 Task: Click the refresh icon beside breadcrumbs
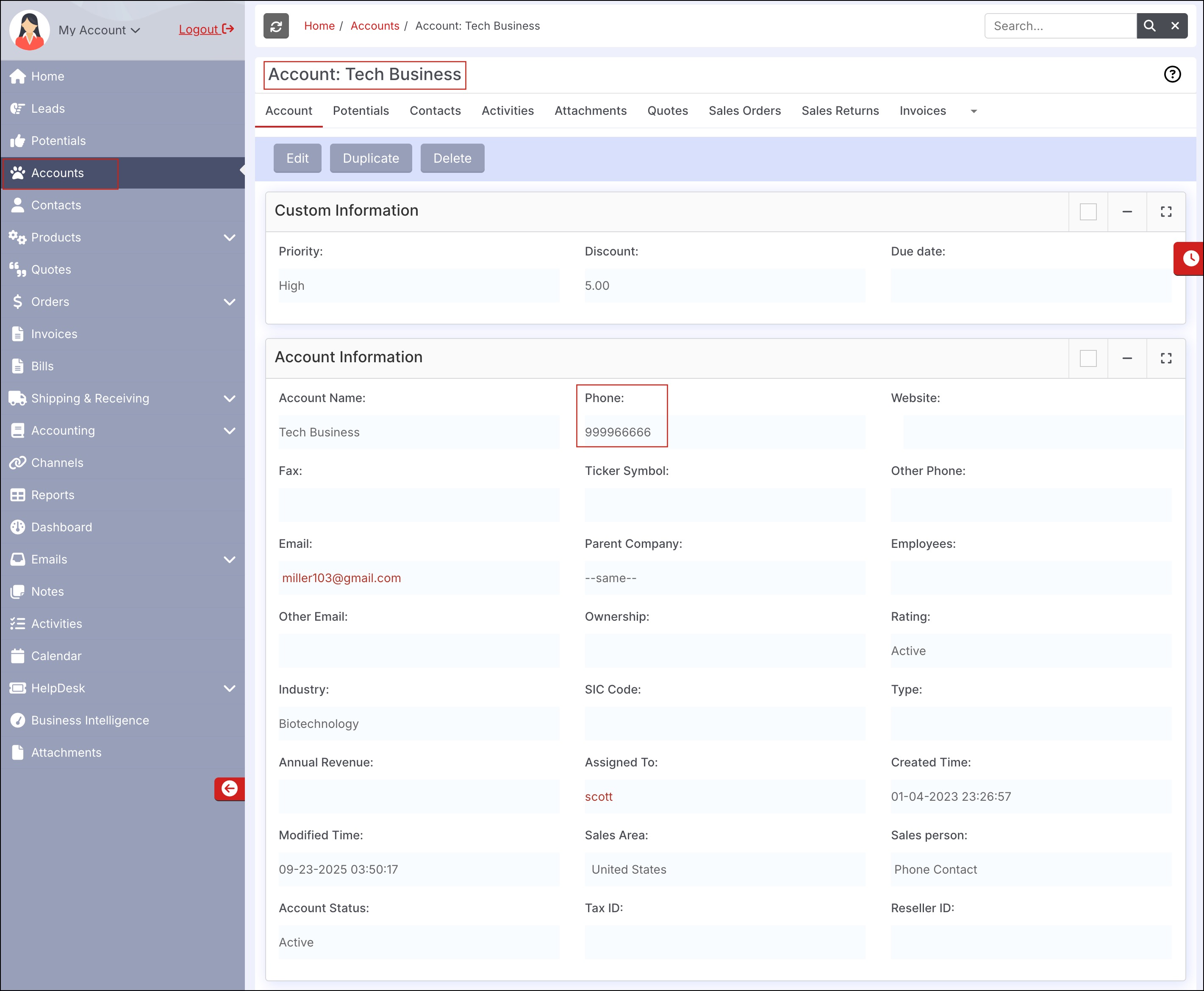point(276,26)
